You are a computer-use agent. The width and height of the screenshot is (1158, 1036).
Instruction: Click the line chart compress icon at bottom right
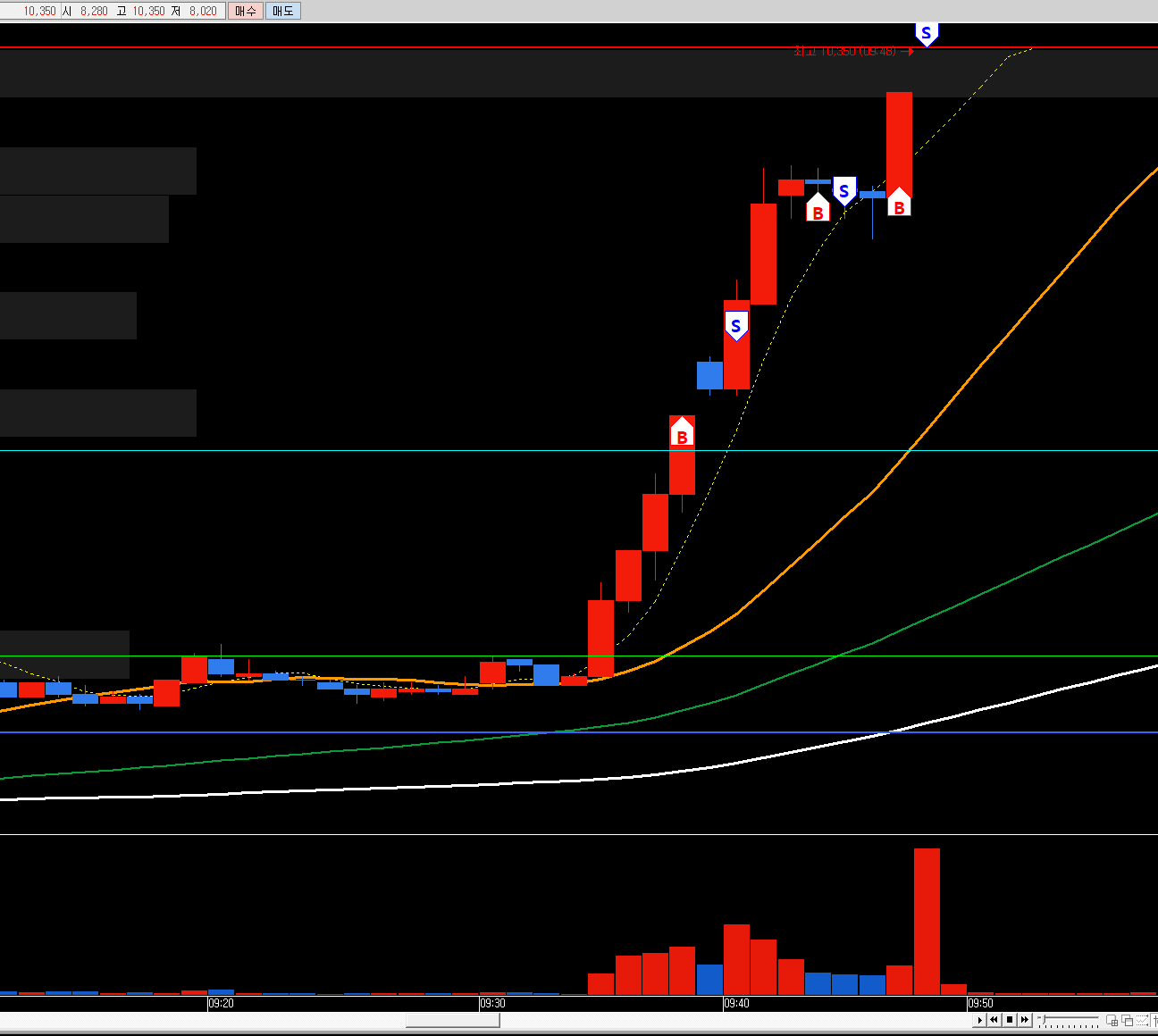click(x=1142, y=1020)
